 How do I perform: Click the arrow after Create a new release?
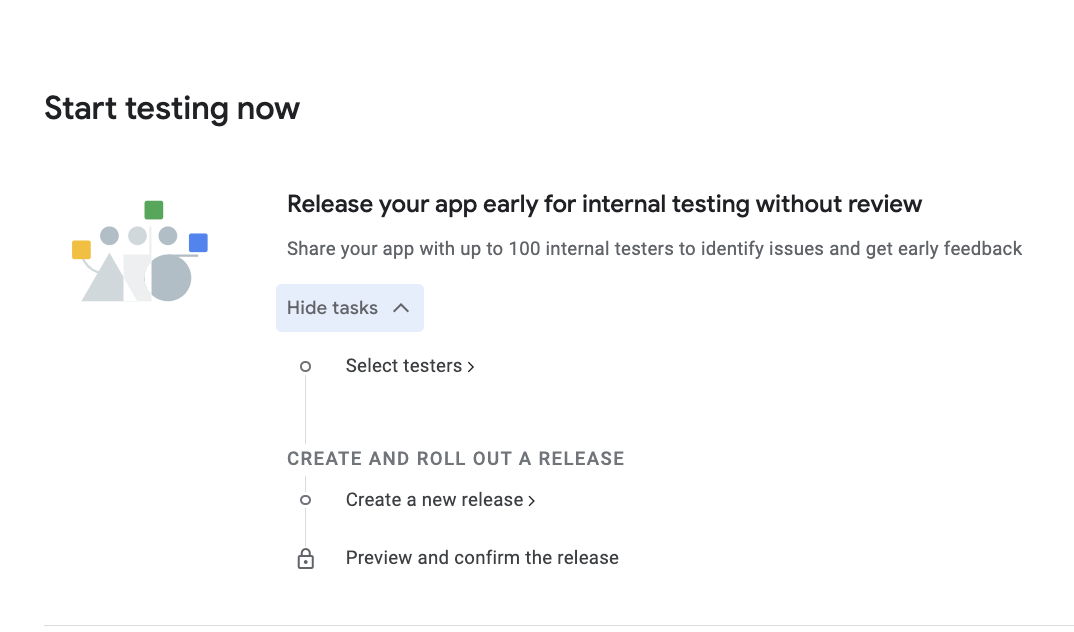(x=532, y=501)
